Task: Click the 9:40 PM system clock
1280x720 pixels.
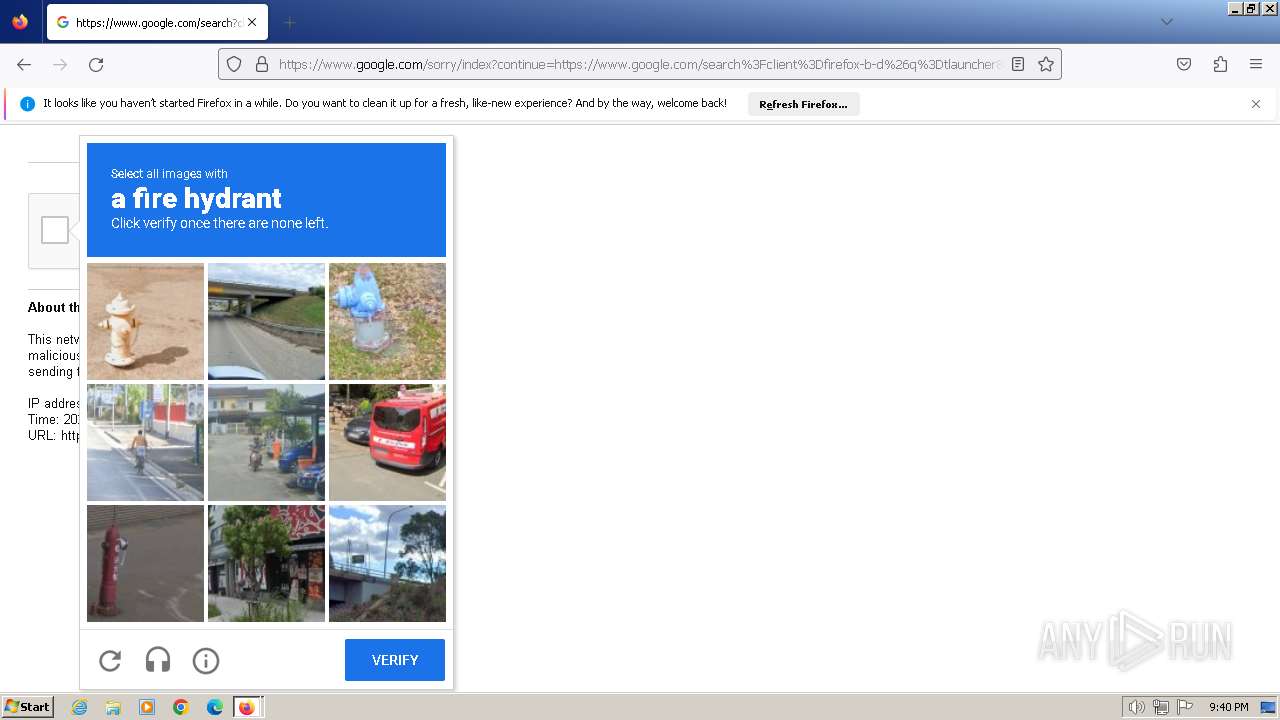Action: point(1228,707)
